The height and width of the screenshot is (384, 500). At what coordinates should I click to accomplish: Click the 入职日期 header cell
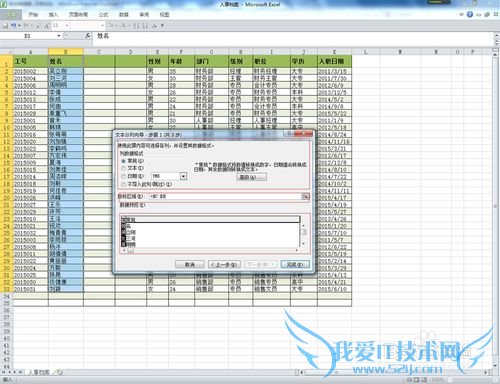coord(334,61)
